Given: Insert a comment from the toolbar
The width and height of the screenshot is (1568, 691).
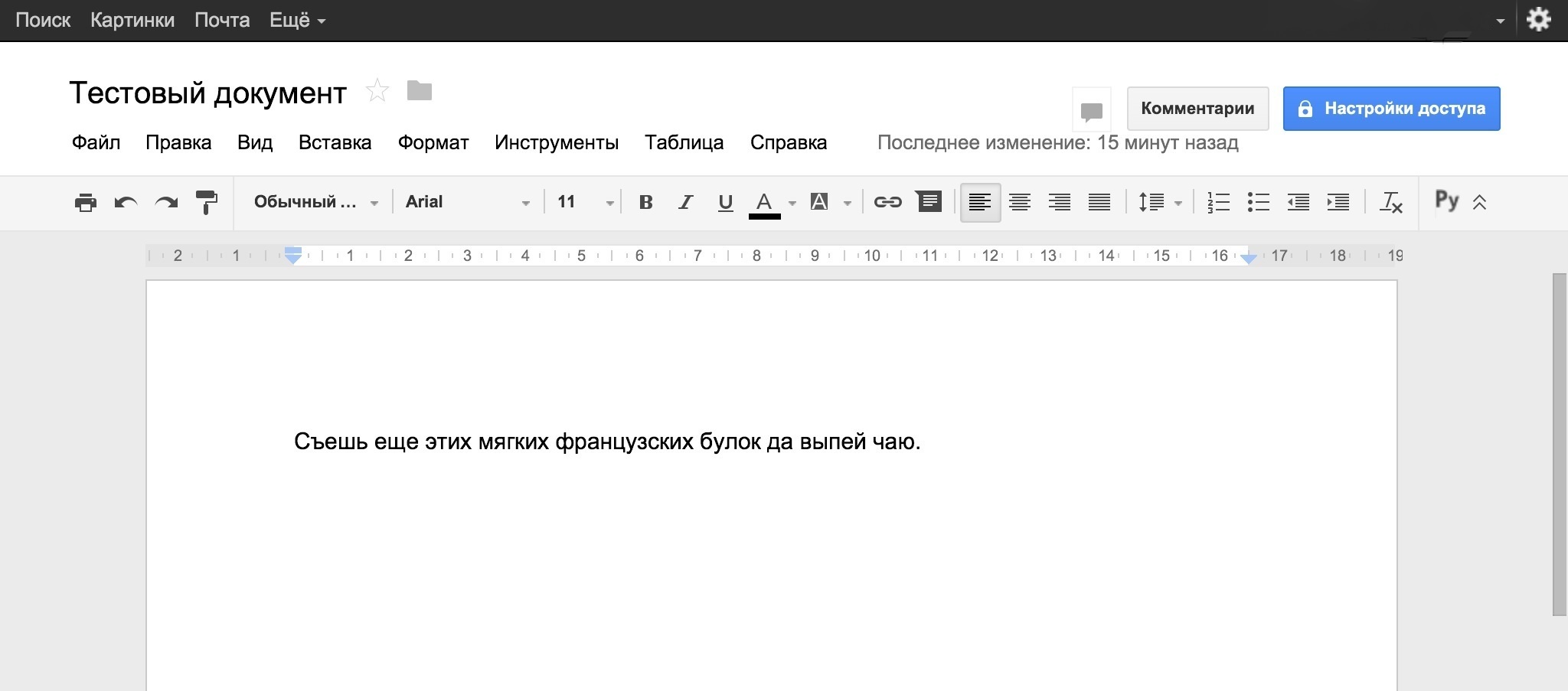Looking at the screenshot, I should click(x=929, y=202).
